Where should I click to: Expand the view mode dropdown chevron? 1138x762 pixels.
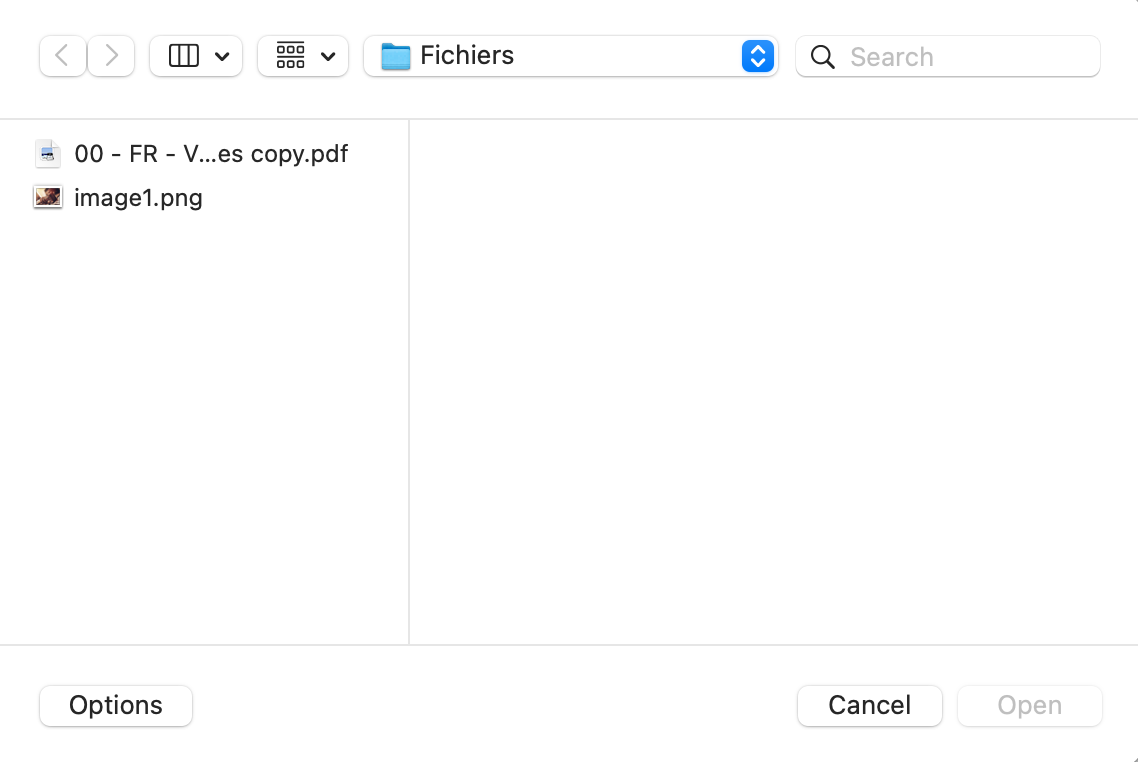(x=222, y=57)
